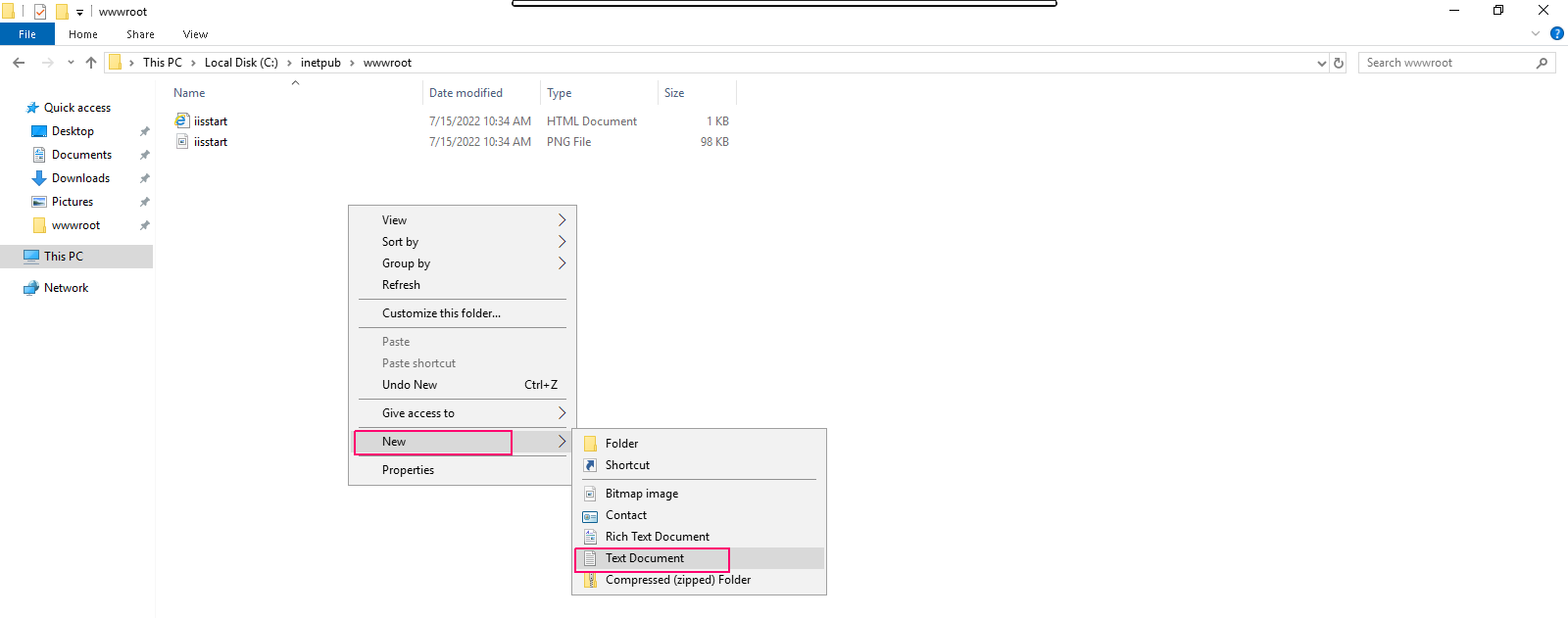Viewport: 1568px width, 618px height.
Task: Open the Sort by submenu
Action: coord(463,242)
